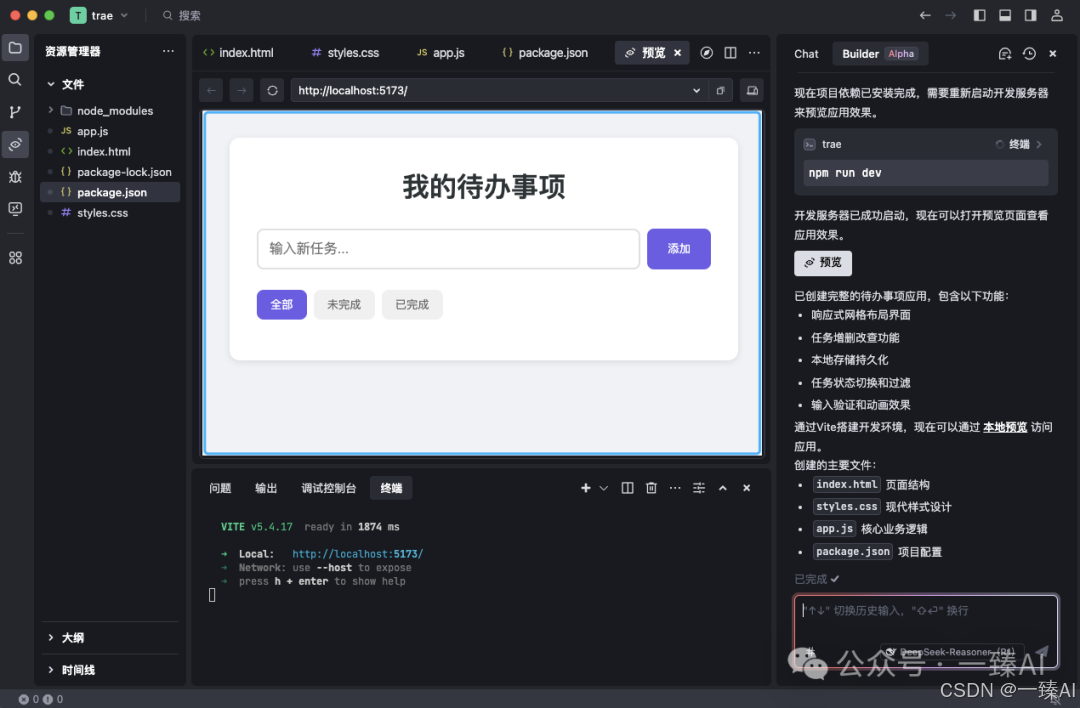Screen dimensions: 1080x708
Task: Open the Extensions grid icon in sidebar
Action: tap(15, 258)
